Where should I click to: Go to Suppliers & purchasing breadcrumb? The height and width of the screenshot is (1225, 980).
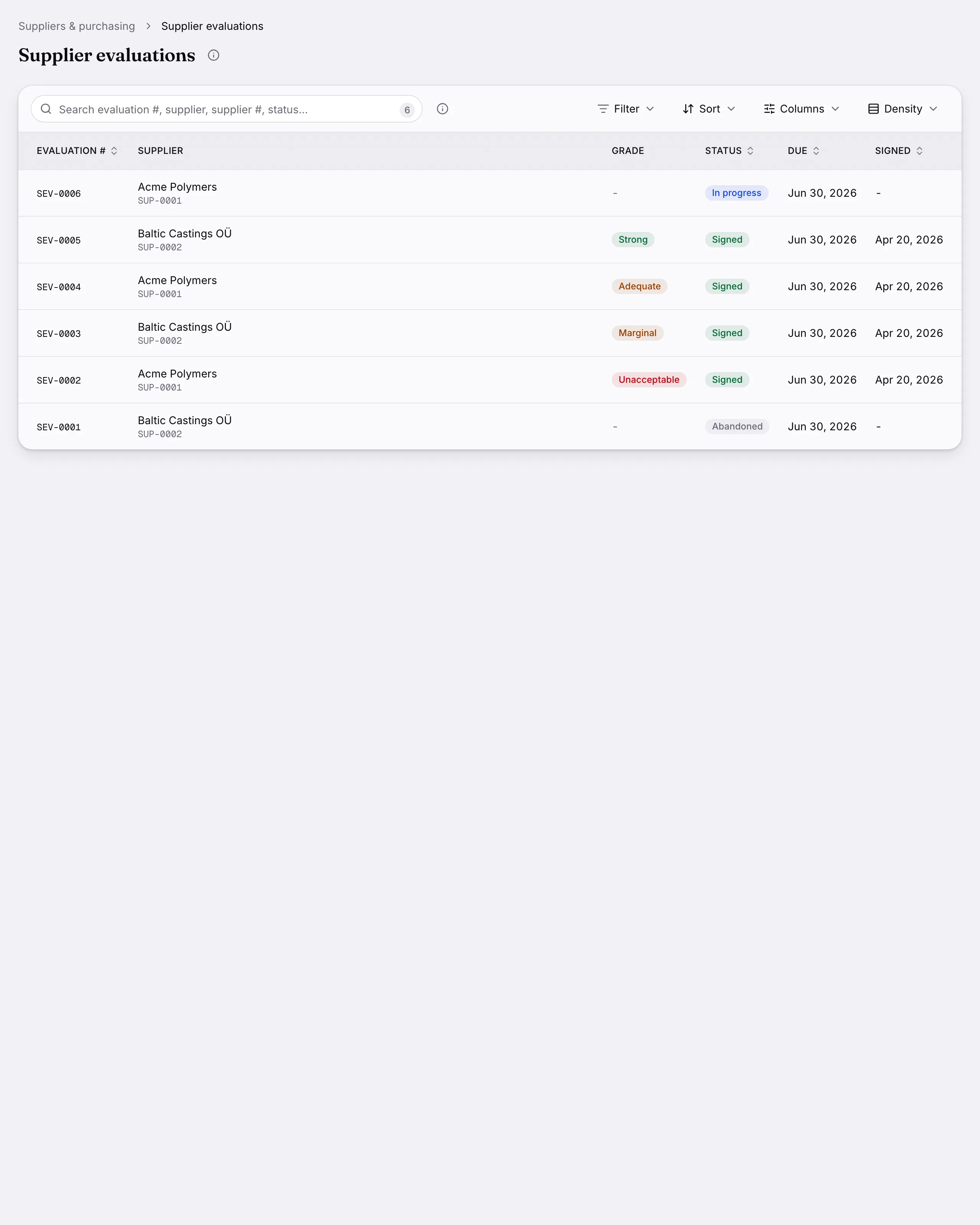77,26
